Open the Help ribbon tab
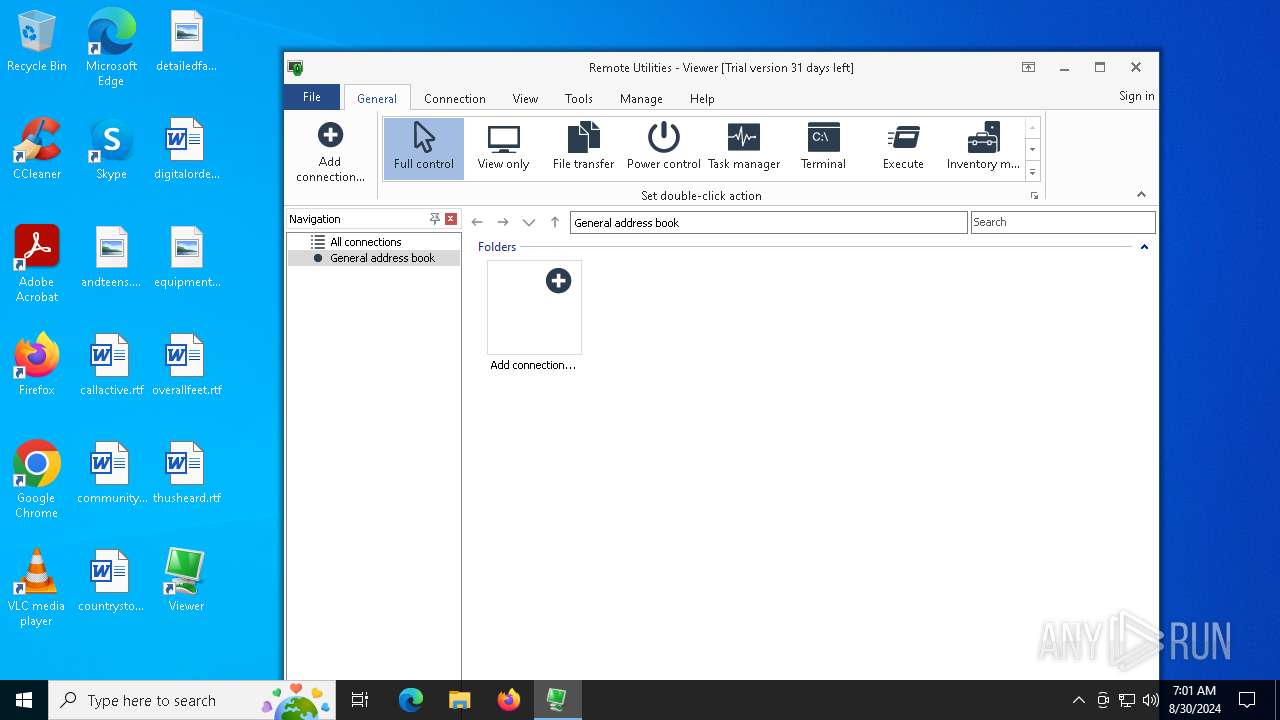1280x720 pixels. 702,98
